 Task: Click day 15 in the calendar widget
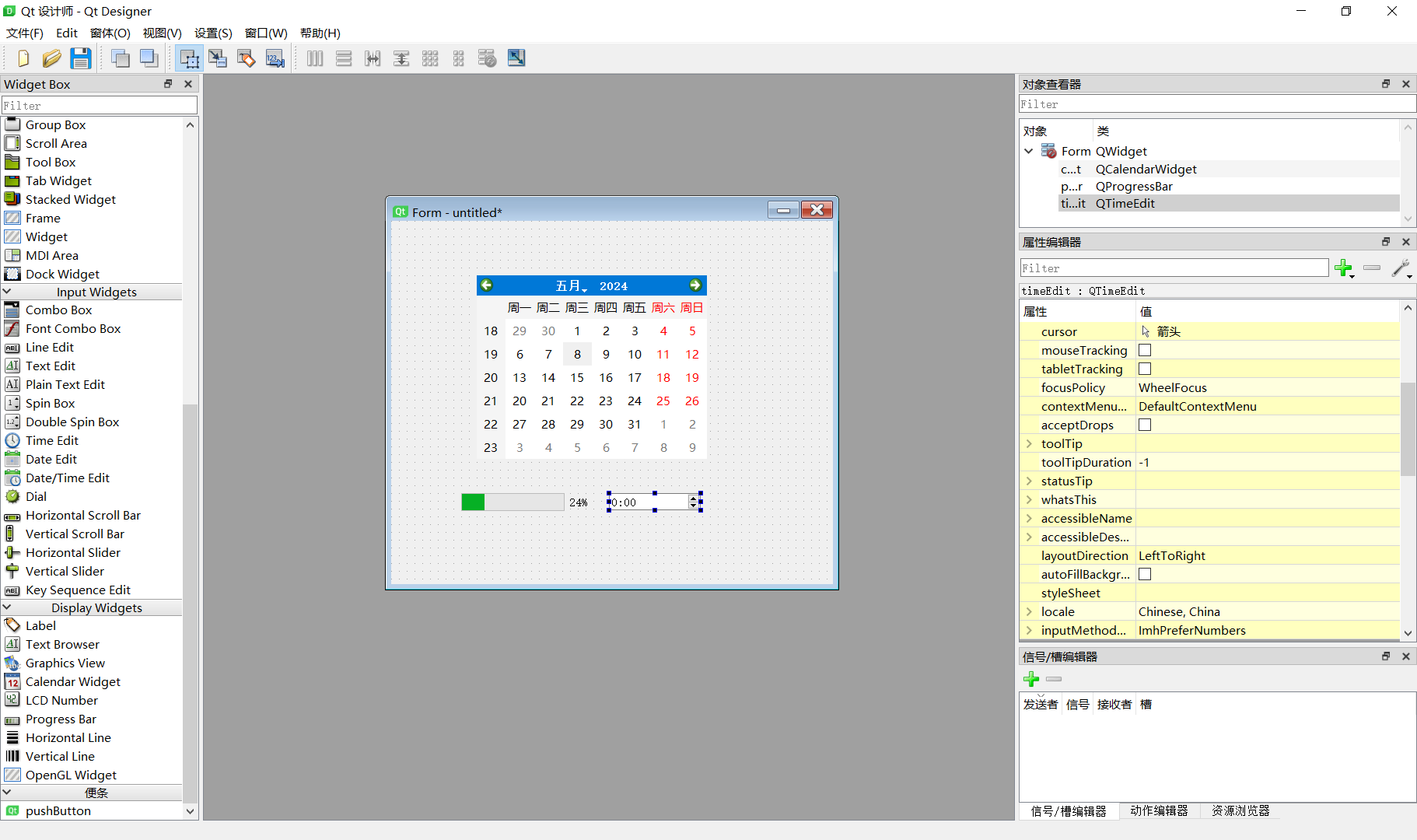[x=577, y=378]
